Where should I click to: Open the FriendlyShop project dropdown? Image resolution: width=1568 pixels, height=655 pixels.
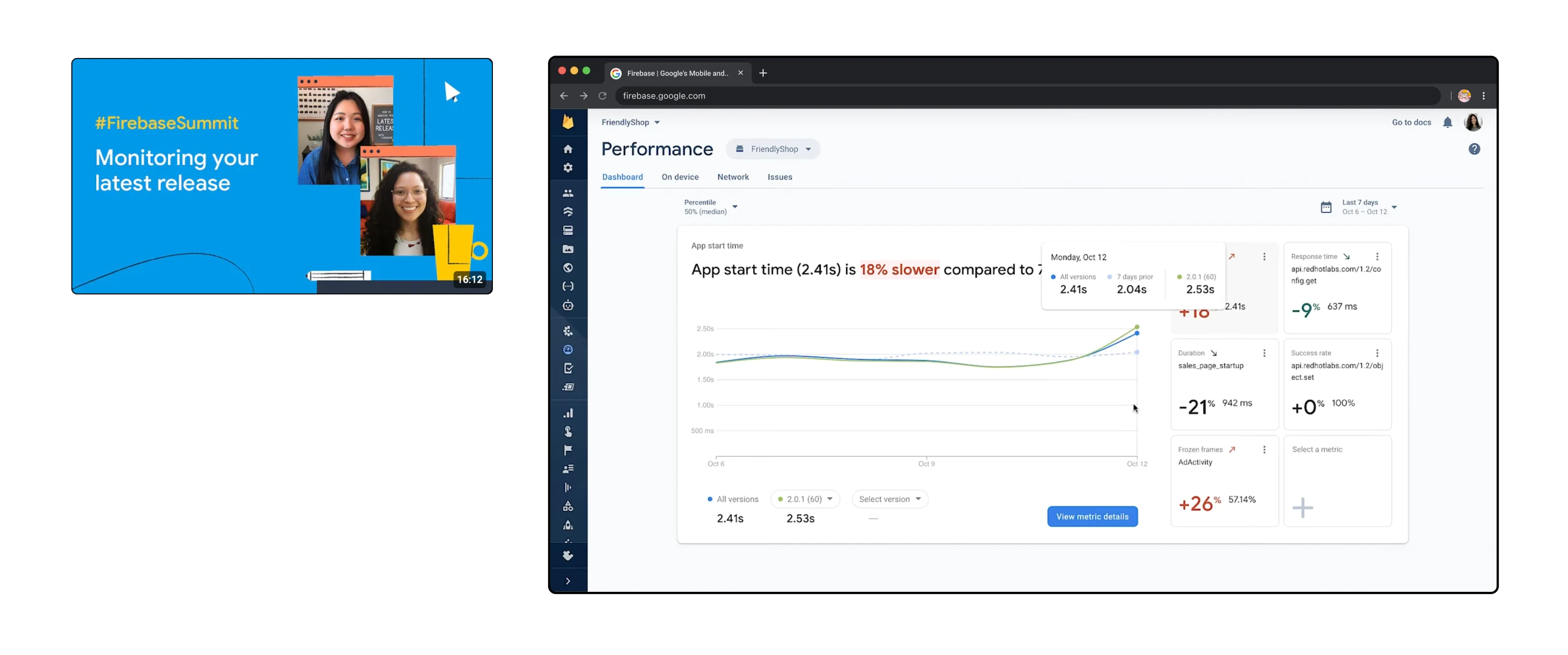click(x=772, y=148)
